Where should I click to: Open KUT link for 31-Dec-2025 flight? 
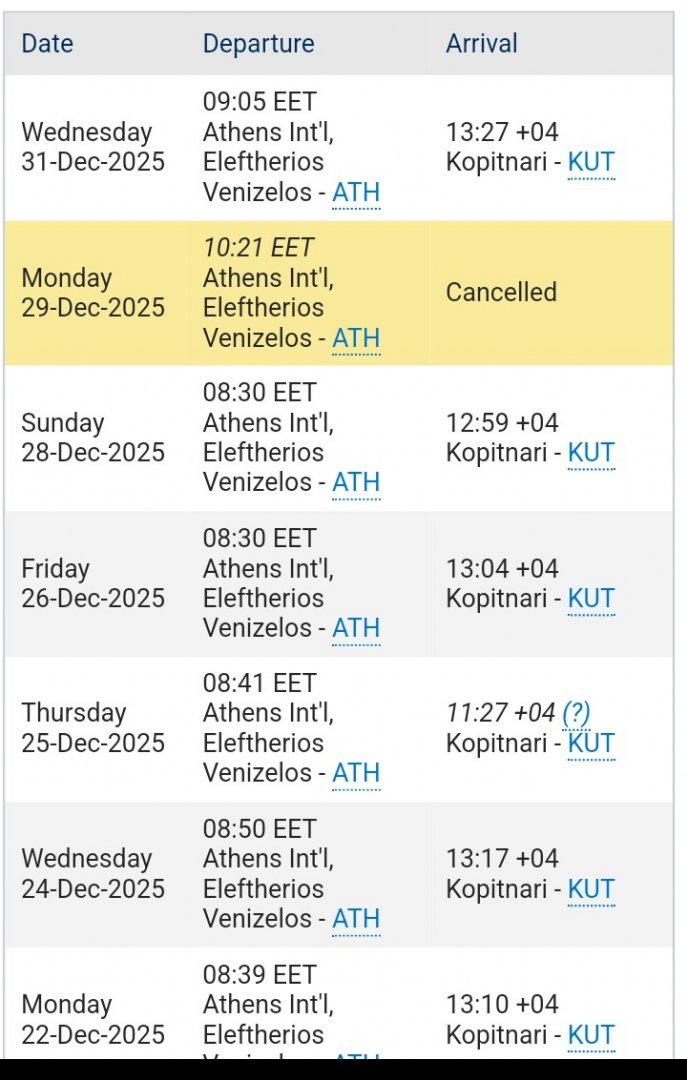point(591,162)
